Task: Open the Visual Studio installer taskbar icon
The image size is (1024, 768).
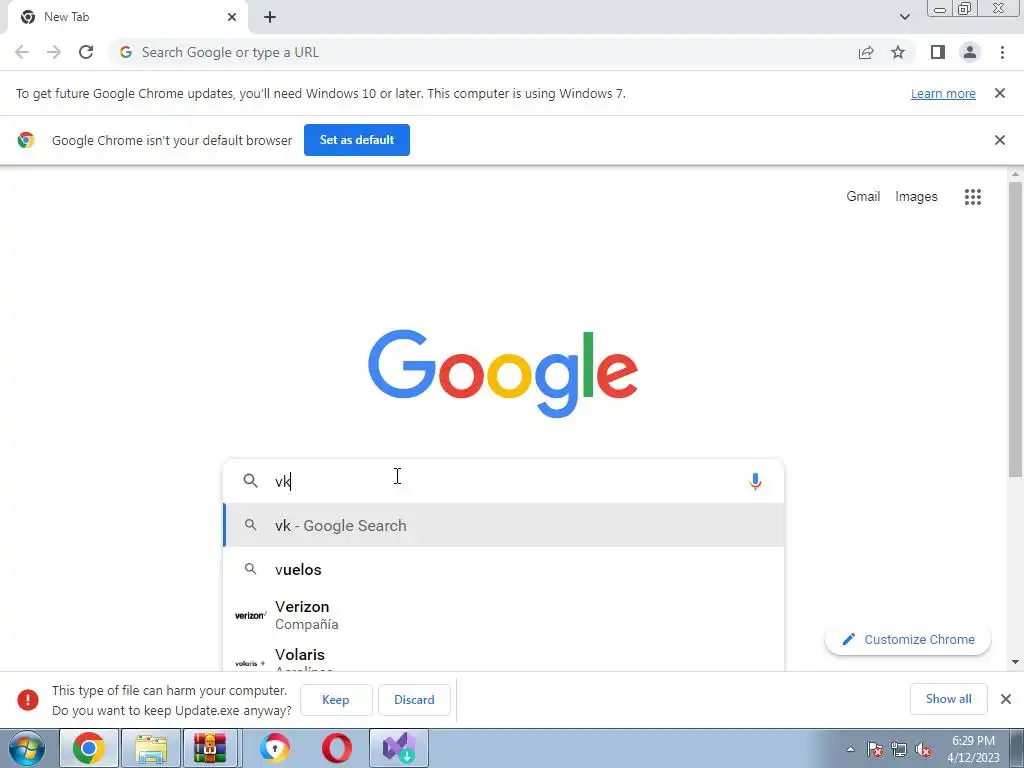Action: (399, 748)
